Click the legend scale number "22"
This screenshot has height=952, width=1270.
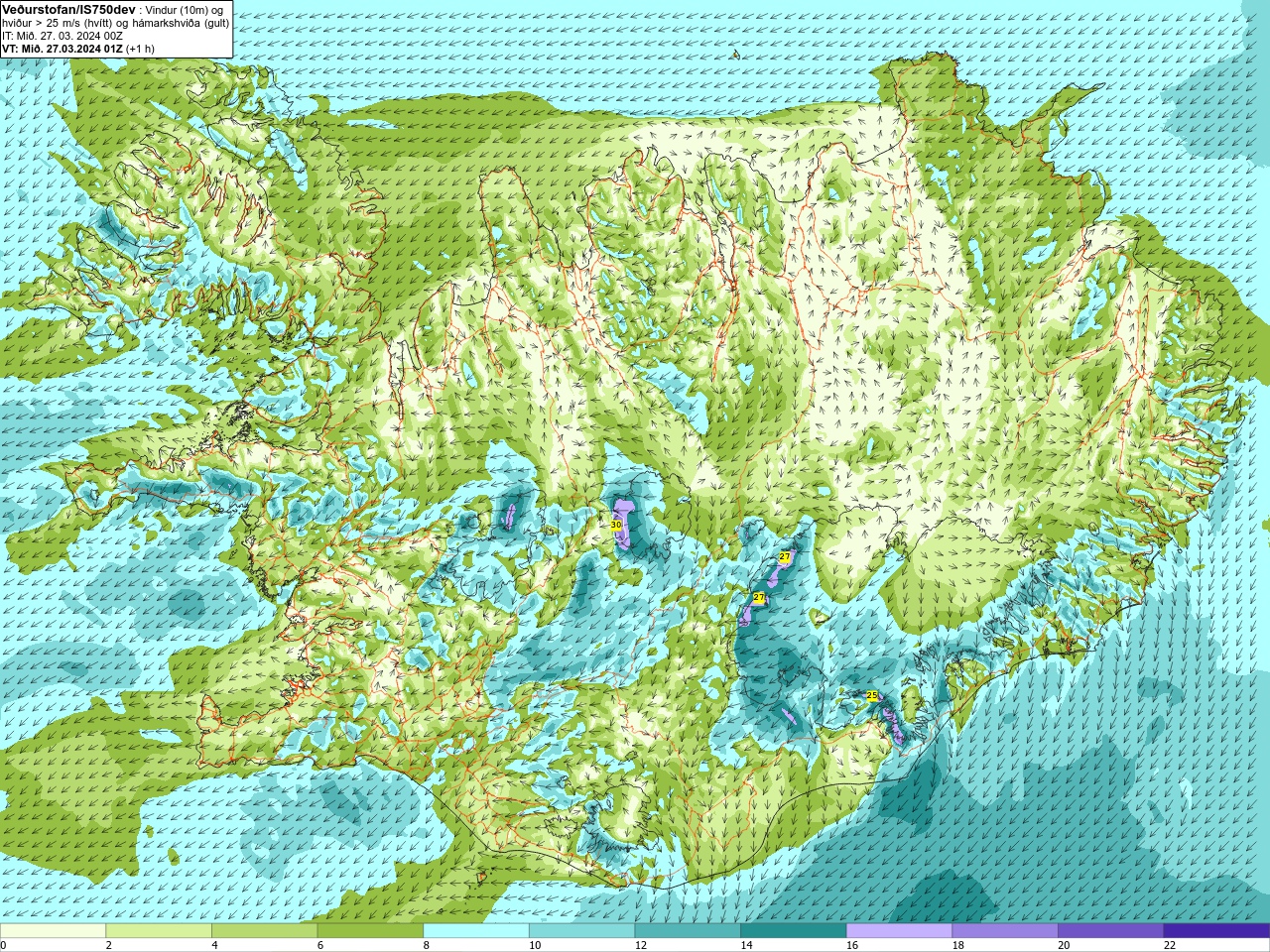(x=1170, y=945)
